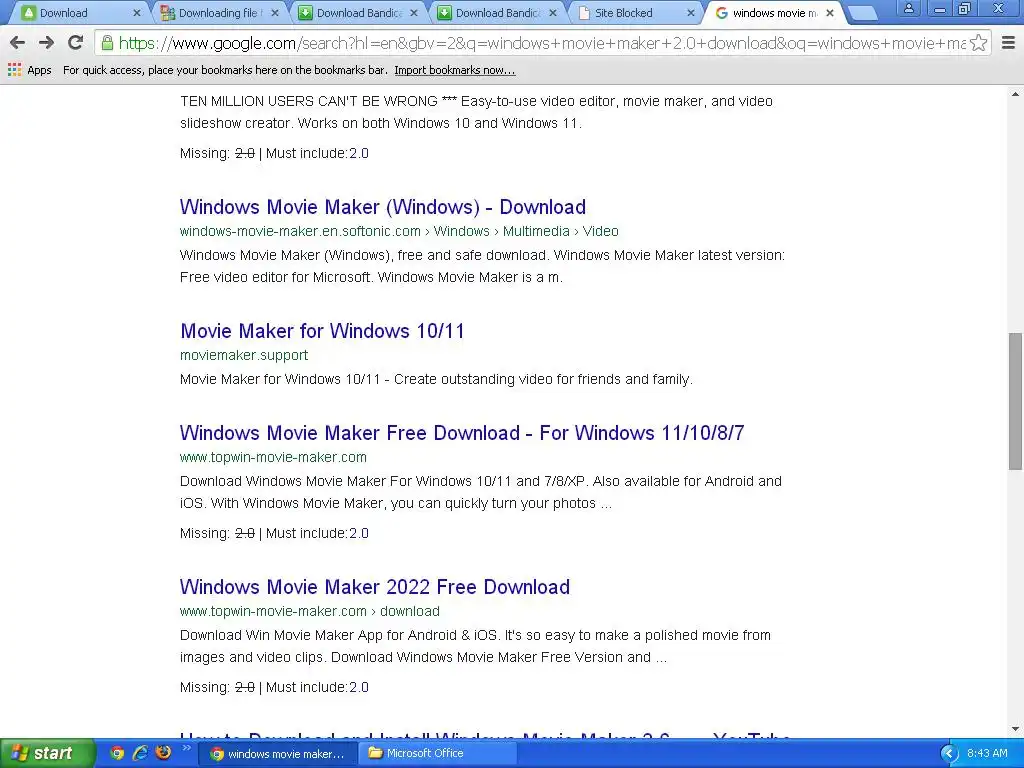Click 'Import bookmarks now...' link
Viewport: 1024px width, 768px height.
(455, 70)
